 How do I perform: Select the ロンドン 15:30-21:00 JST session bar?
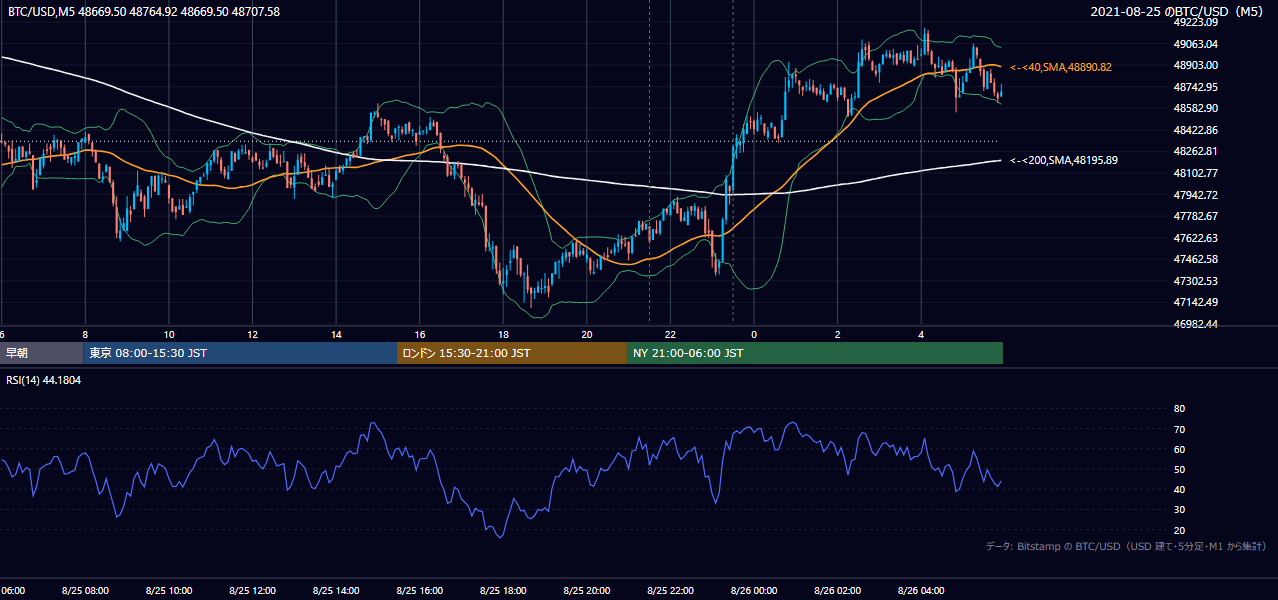[x=512, y=353]
